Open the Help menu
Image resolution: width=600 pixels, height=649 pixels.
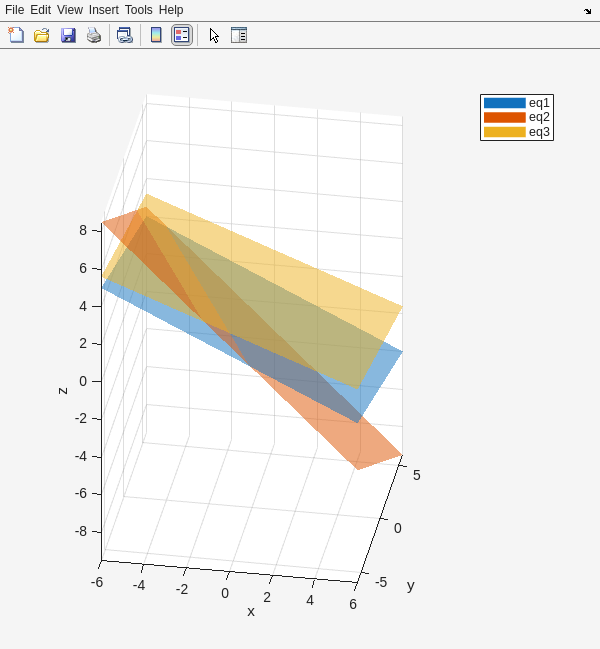click(x=171, y=10)
